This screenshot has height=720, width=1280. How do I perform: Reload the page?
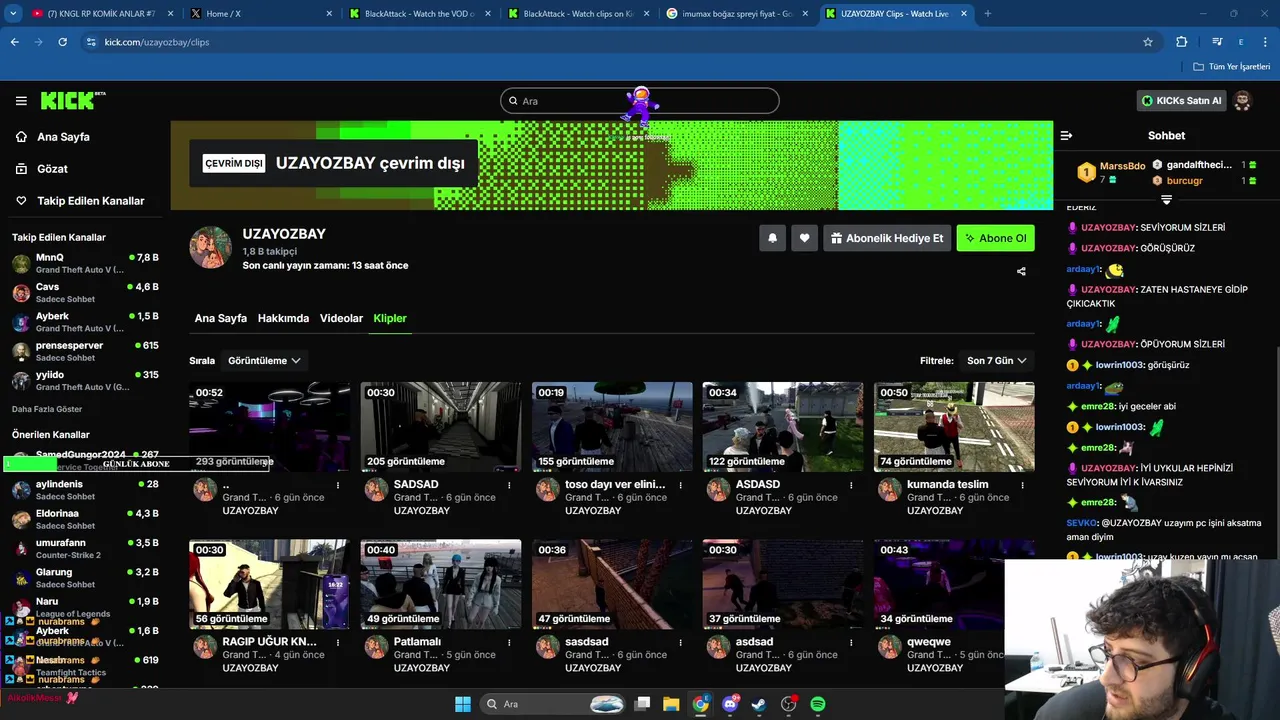point(63,42)
